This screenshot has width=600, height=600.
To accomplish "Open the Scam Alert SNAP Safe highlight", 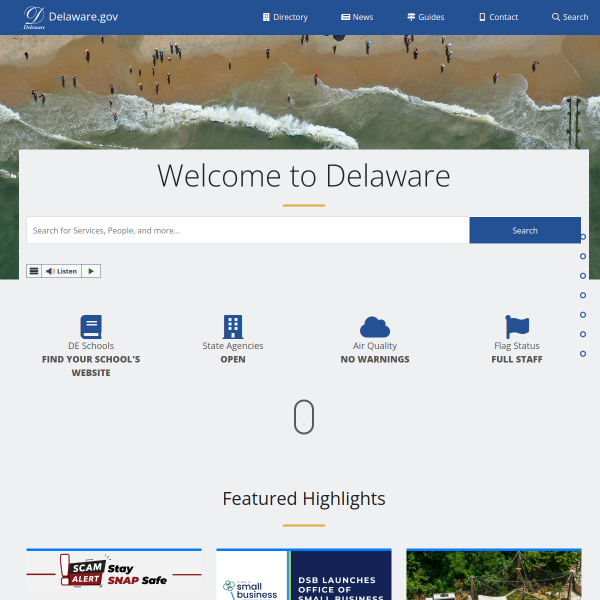I will (x=114, y=574).
